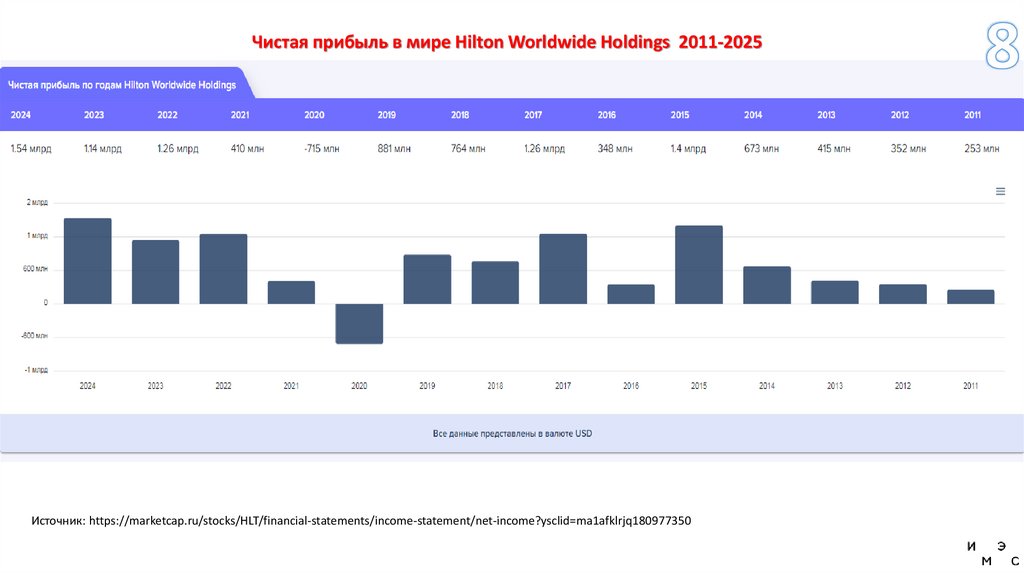Select the value '-715 млн'
This screenshot has width=1024, height=574.
321,149
